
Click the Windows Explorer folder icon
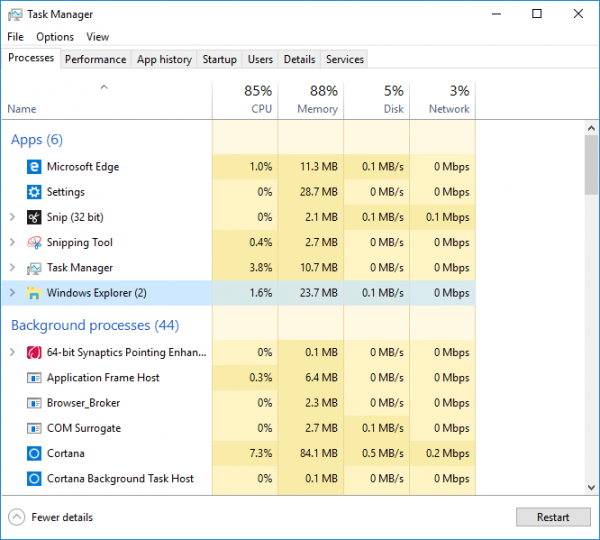34,293
